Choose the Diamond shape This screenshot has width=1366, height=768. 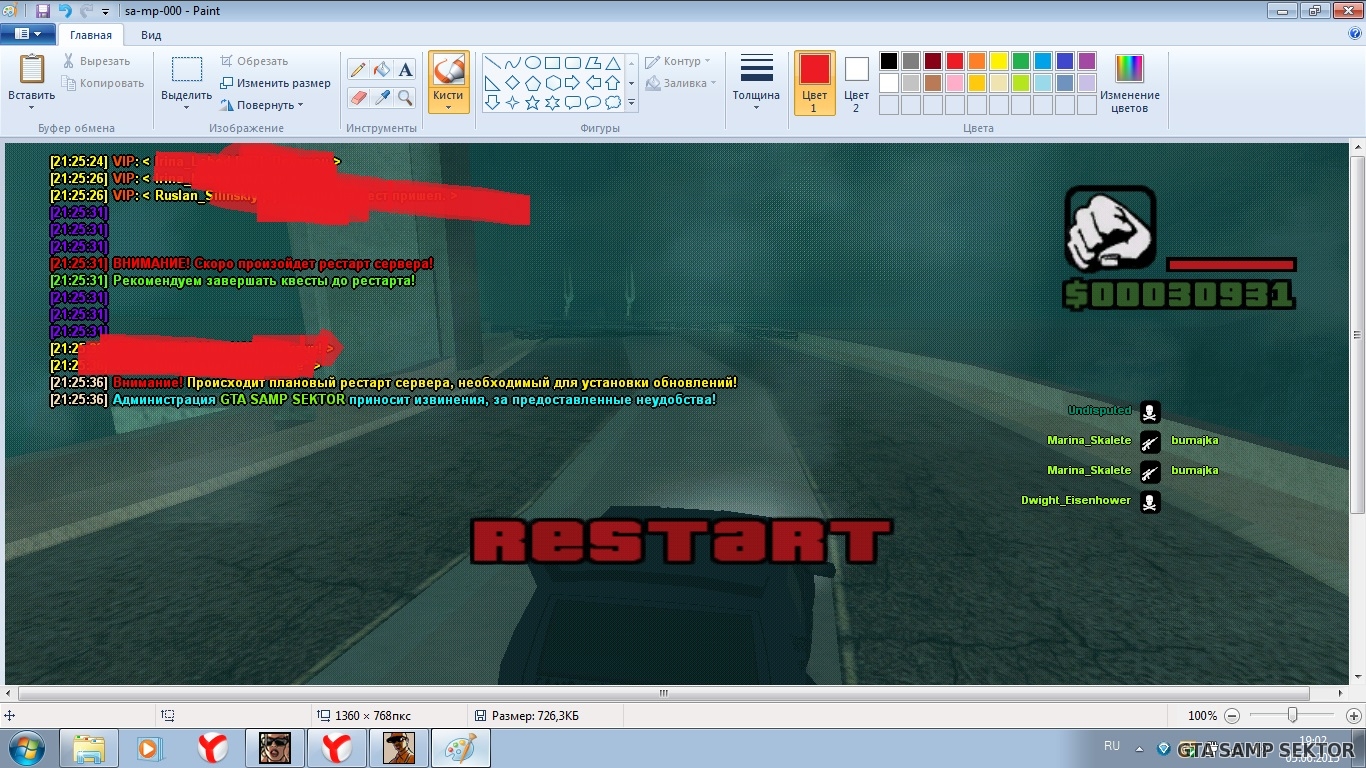pyautogui.click(x=513, y=82)
